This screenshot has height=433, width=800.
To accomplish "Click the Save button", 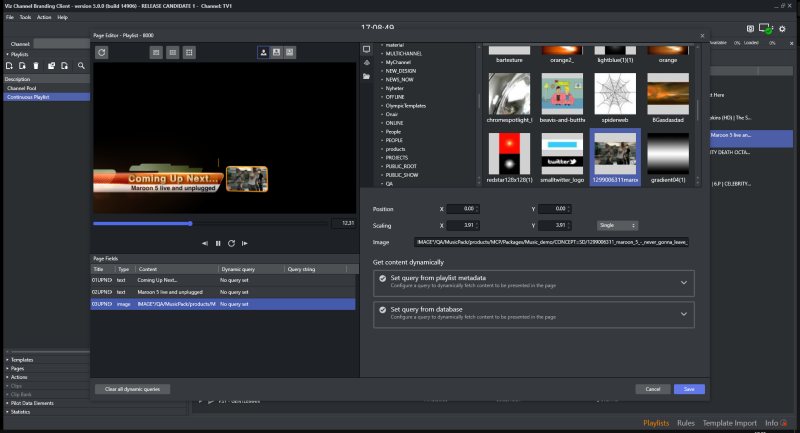I will 689,388.
